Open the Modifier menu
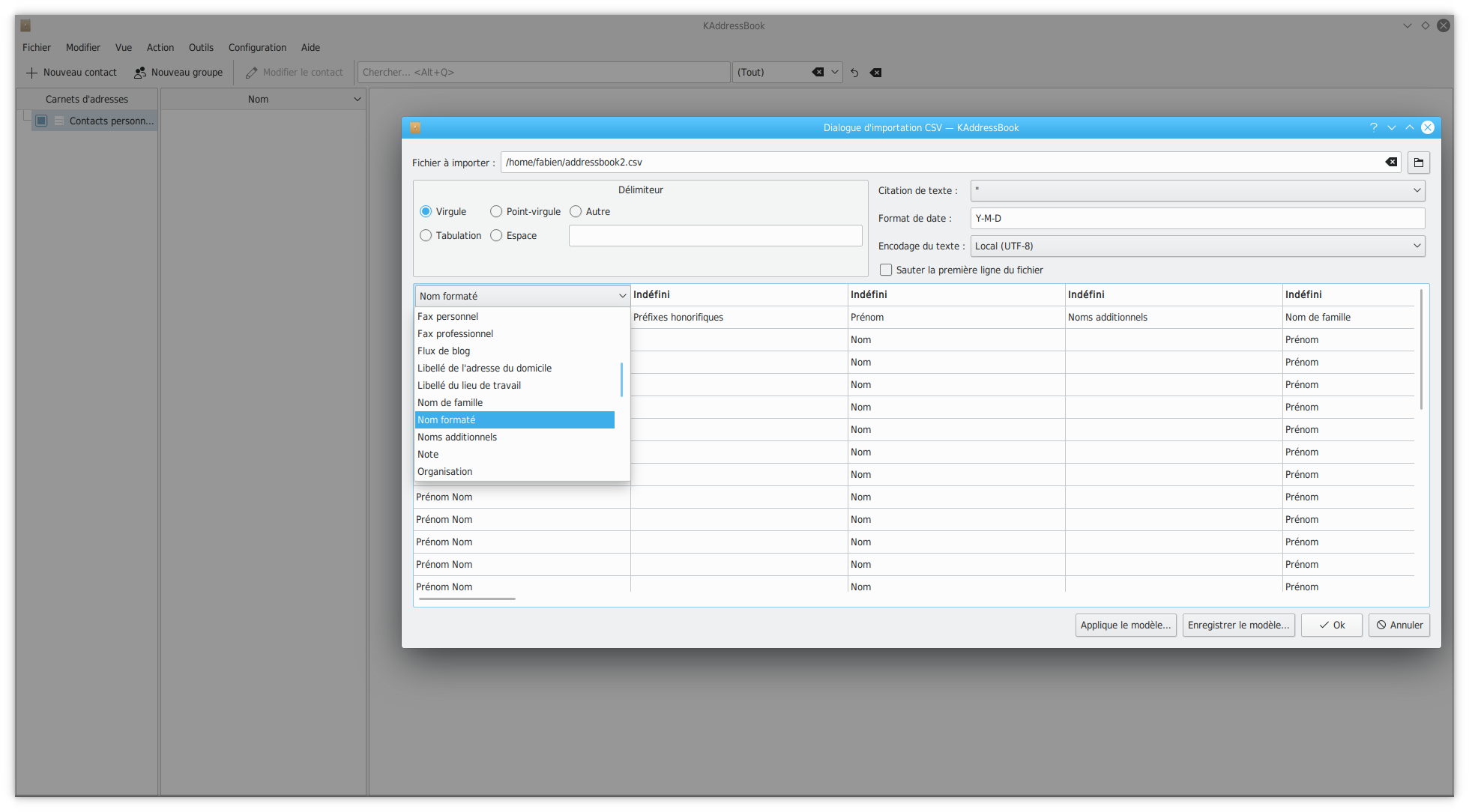1469x812 pixels. tap(83, 47)
